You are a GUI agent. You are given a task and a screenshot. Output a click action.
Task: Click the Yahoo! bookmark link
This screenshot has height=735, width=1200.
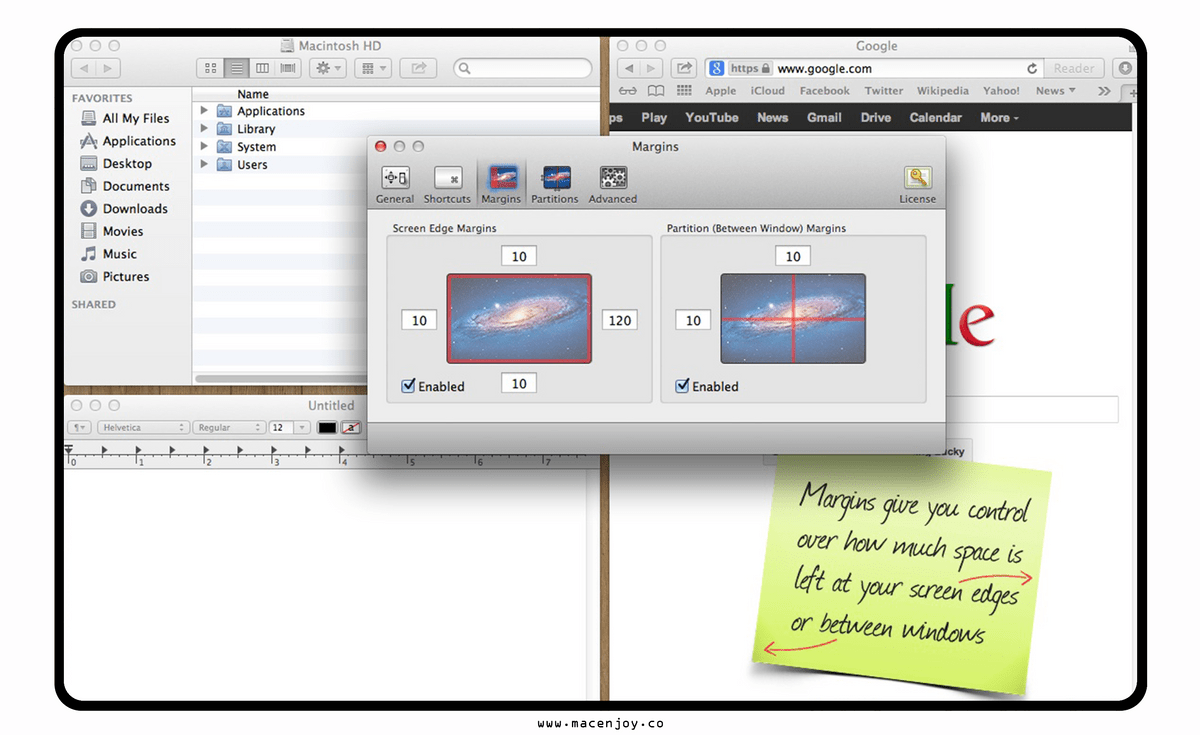1001,91
